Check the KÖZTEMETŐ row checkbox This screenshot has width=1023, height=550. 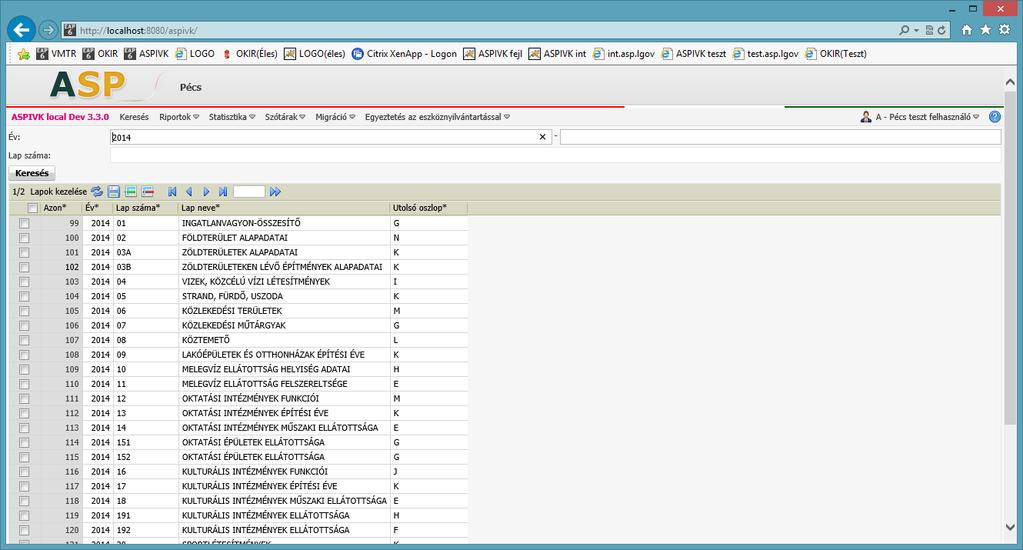point(24,340)
